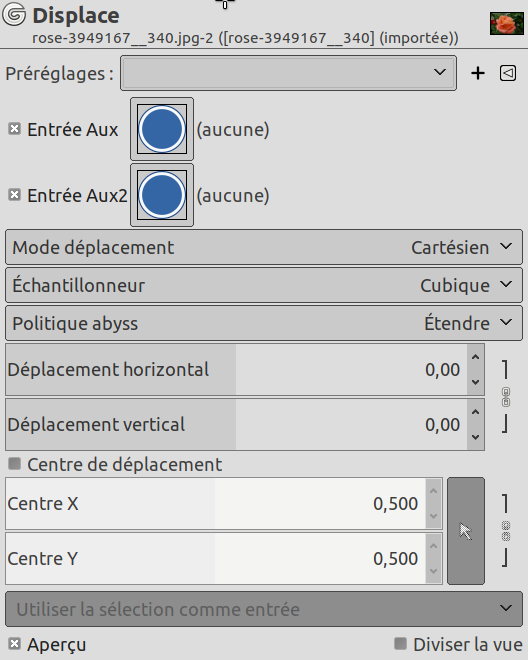The height and width of the screenshot is (660, 528).
Task: Toggle the Entrée Aux2 checkbox
Action: pos(14,195)
